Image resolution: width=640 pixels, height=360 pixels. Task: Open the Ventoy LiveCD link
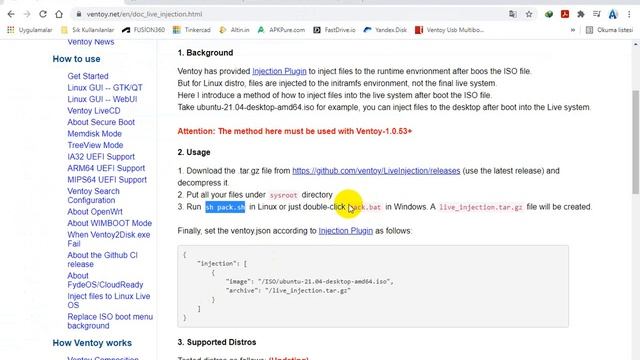pyautogui.click(x=94, y=110)
